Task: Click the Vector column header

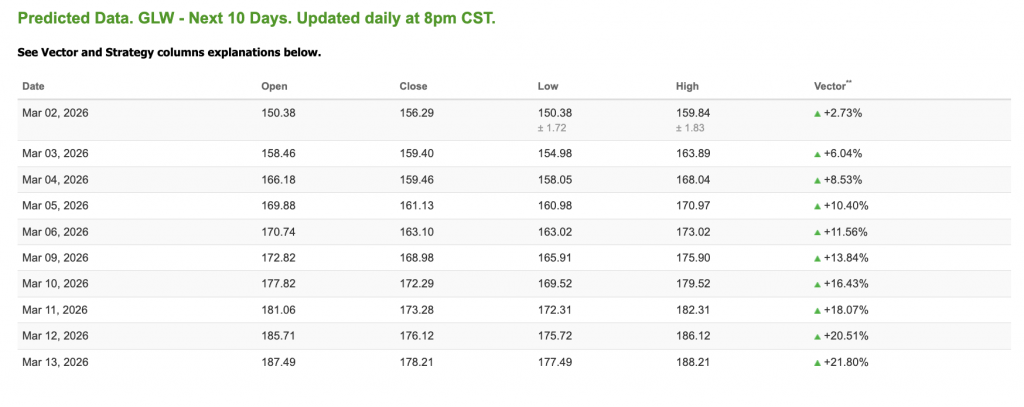Action: pyautogui.click(x=832, y=87)
